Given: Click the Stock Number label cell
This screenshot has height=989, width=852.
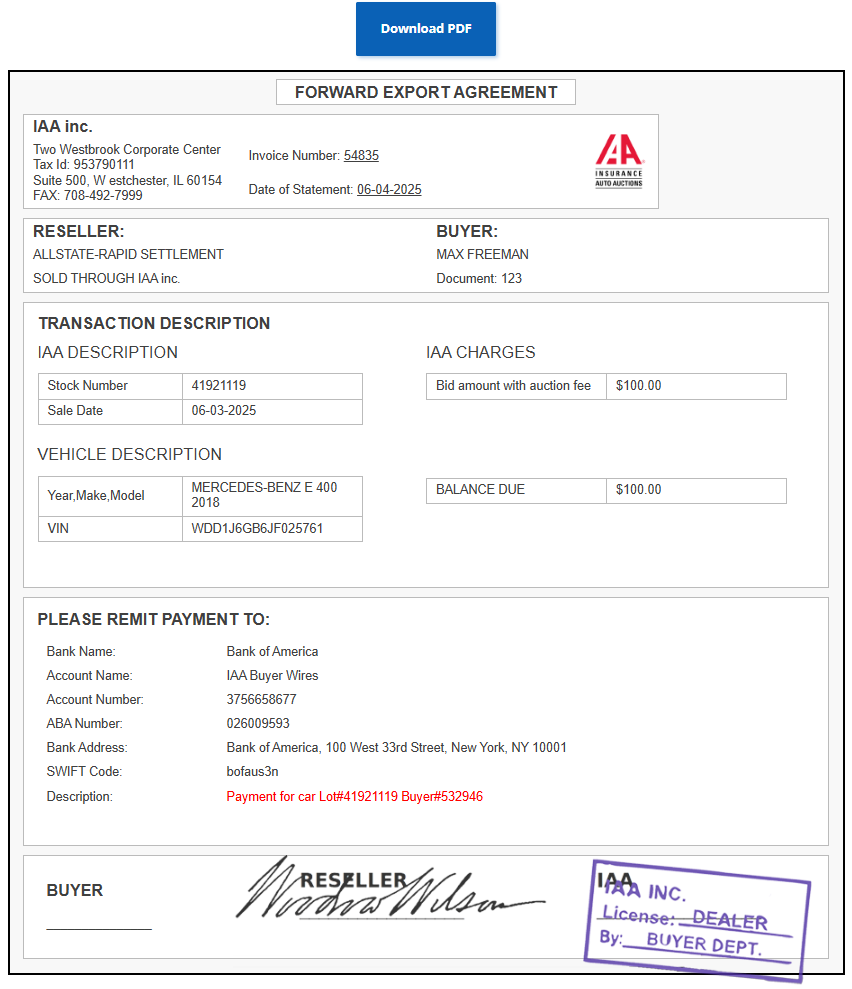Looking at the screenshot, I should pos(110,386).
